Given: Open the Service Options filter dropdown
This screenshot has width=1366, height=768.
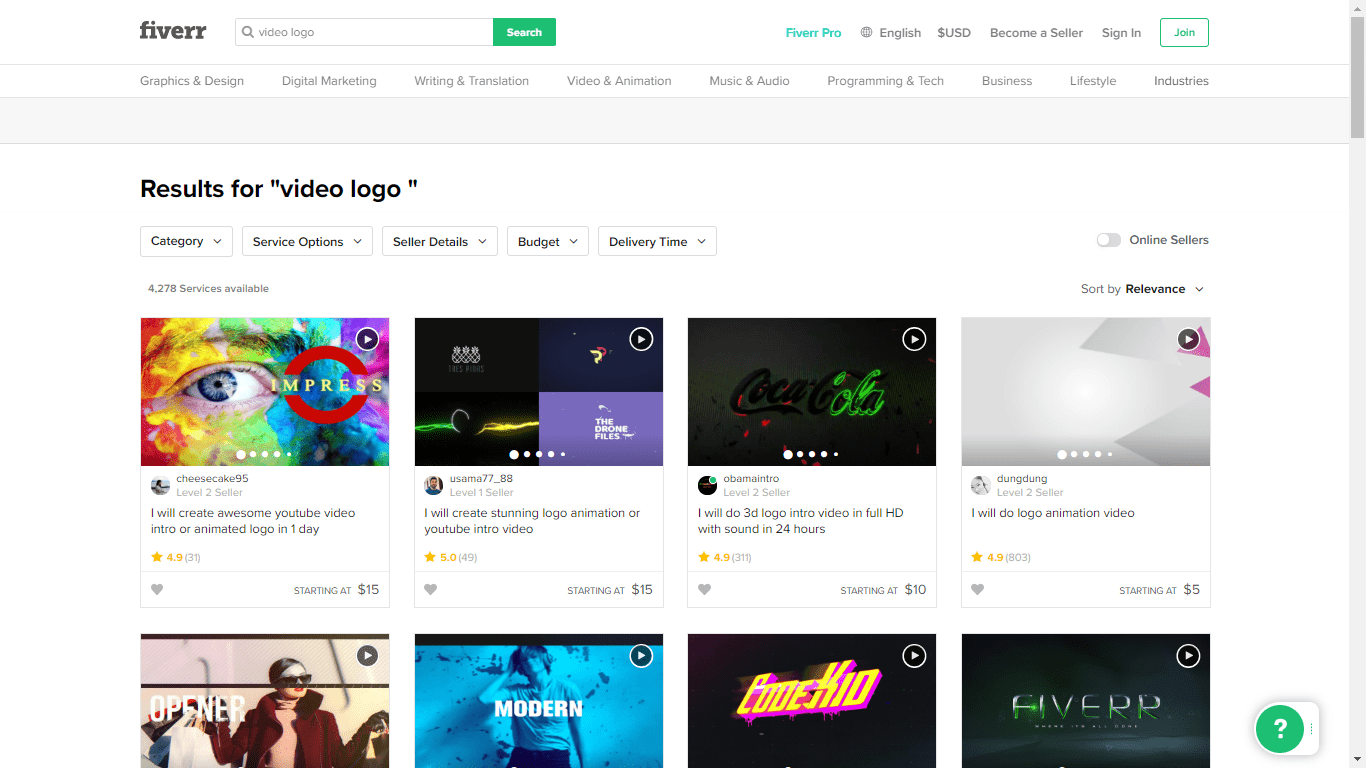Looking at the screenshot, I should [x=307, y=241].
